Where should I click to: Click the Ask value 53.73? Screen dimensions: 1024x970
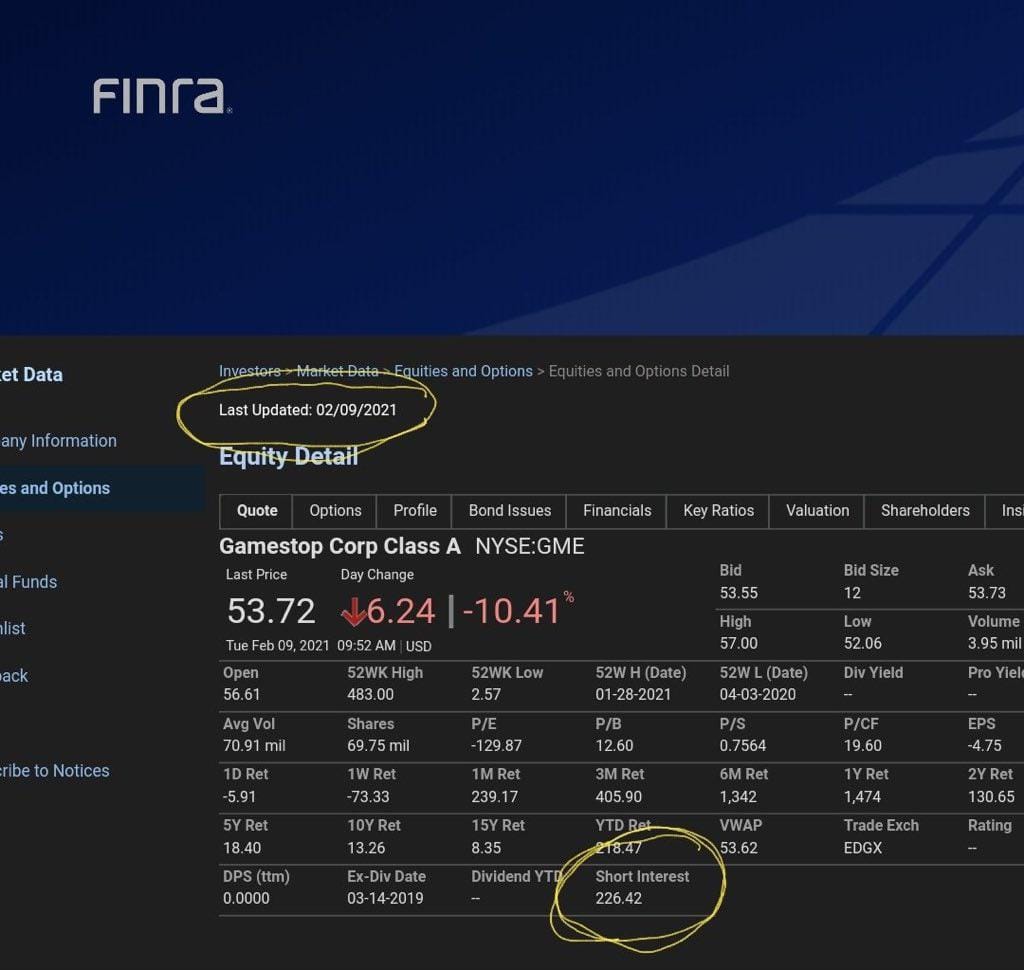[x=987, y=593]
